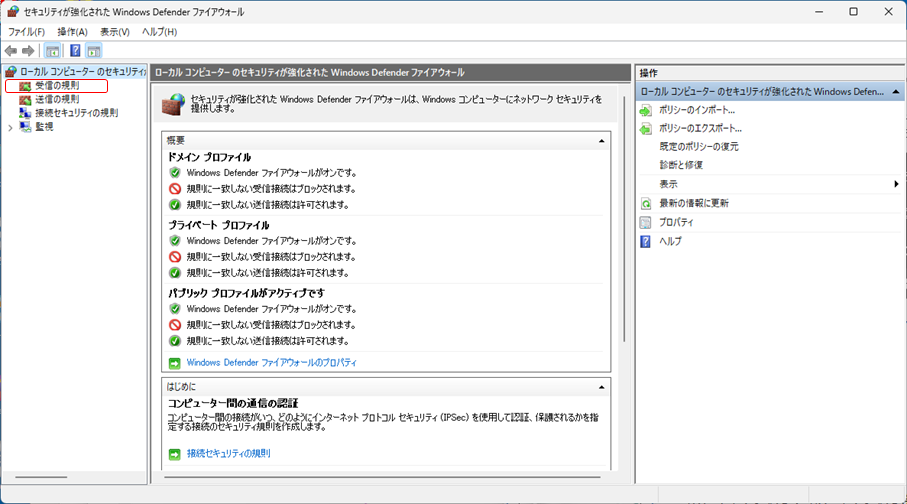
Task: Click the 接続セキュリティの規則 link in はじめに
Action: [228, 454]
